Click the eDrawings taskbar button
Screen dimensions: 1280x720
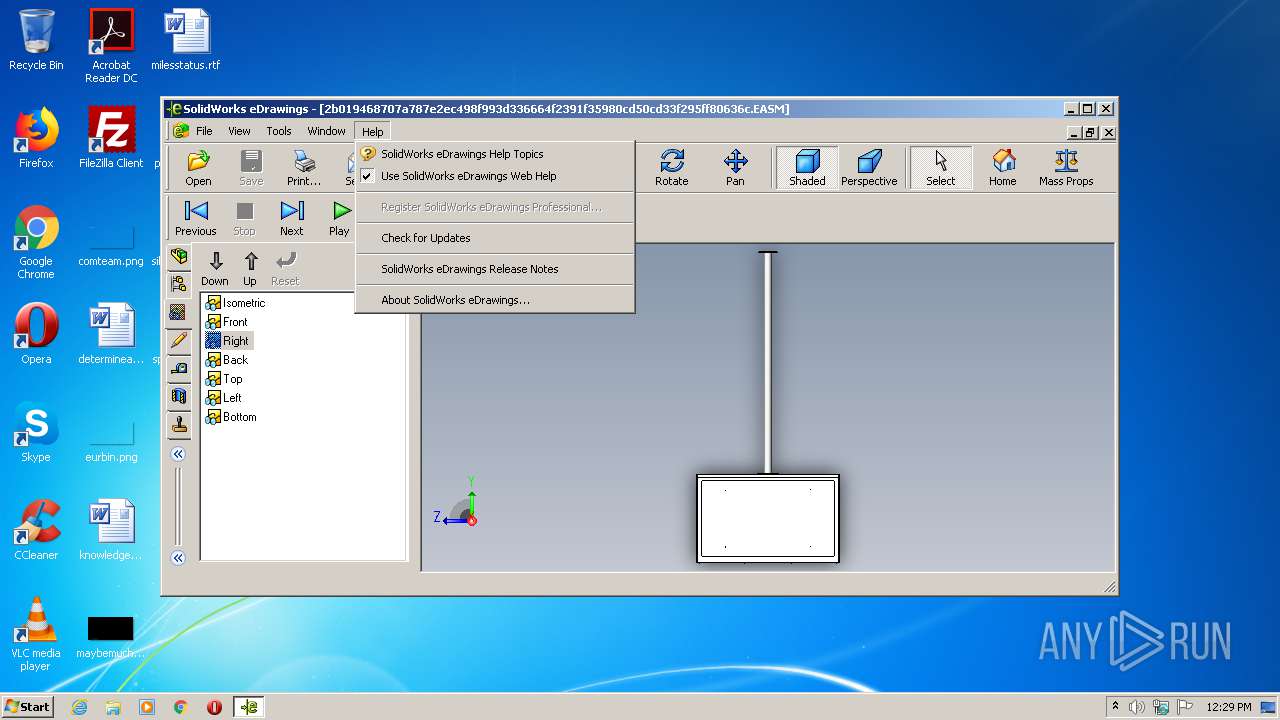coord(249,707)
